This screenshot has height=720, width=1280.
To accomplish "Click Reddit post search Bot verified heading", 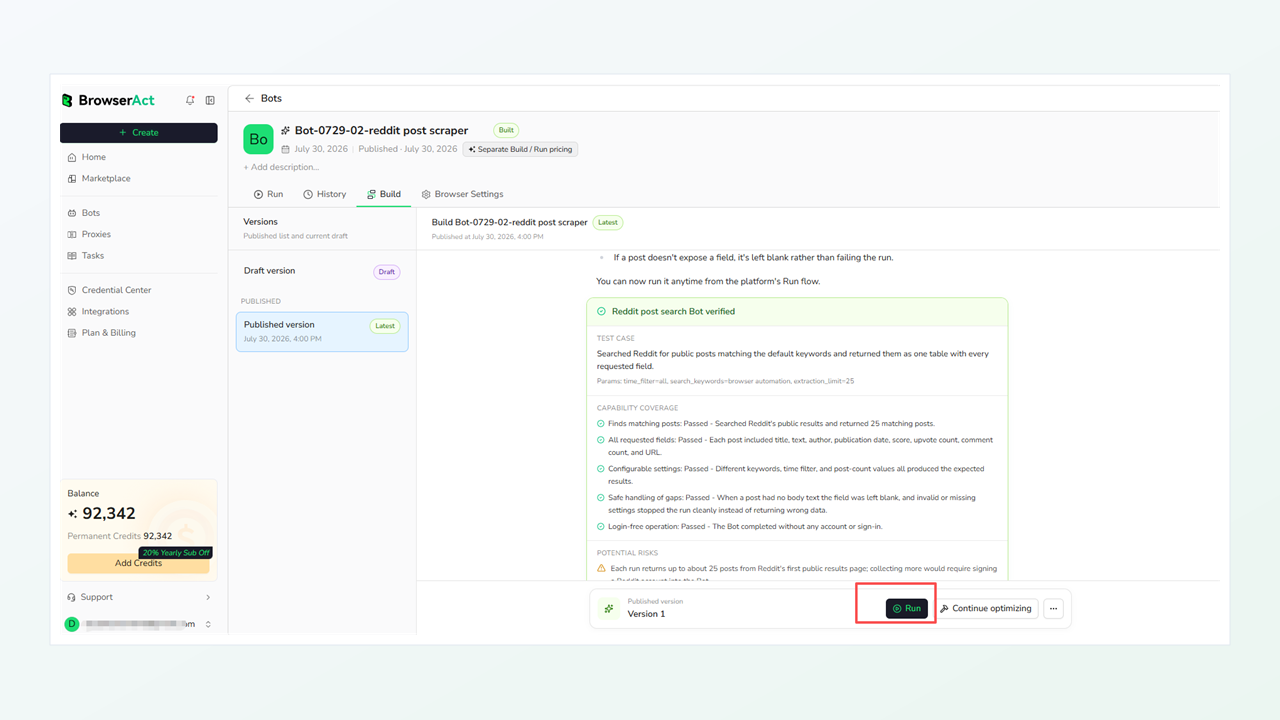I will [673, 311].
